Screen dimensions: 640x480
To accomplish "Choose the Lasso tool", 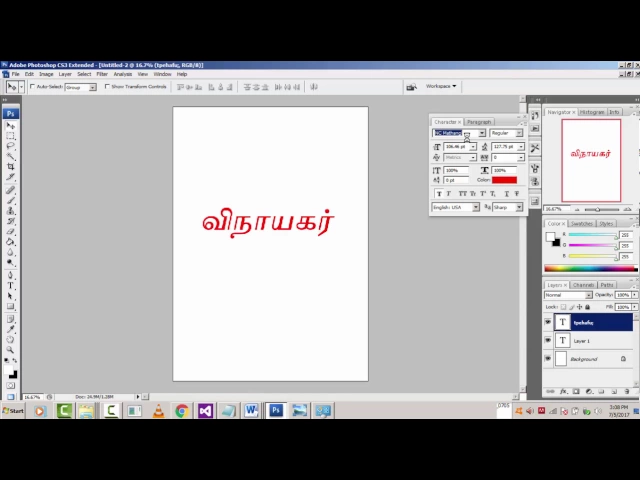I will (x=11, y=146).
